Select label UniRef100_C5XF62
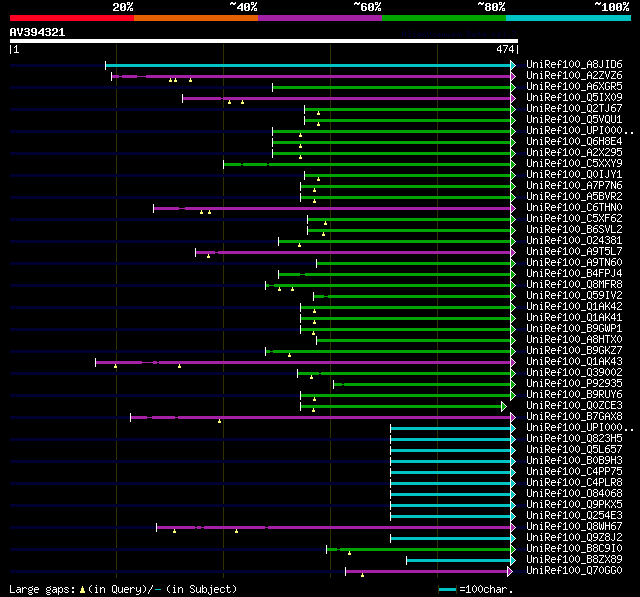 (574, 219)
